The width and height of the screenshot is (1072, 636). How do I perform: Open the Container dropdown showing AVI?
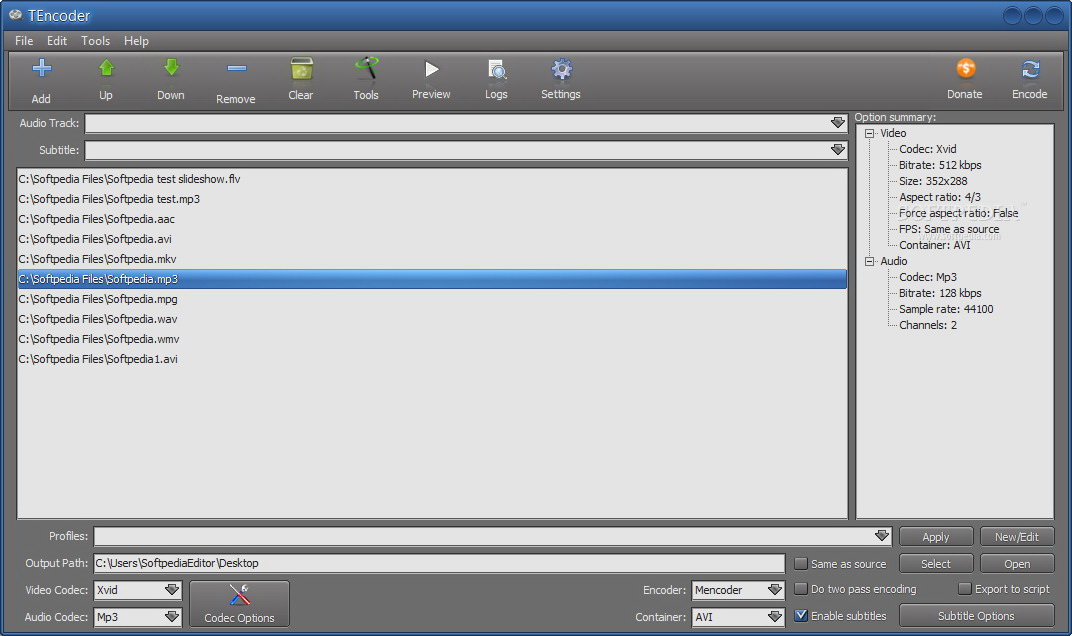point(775,617)
